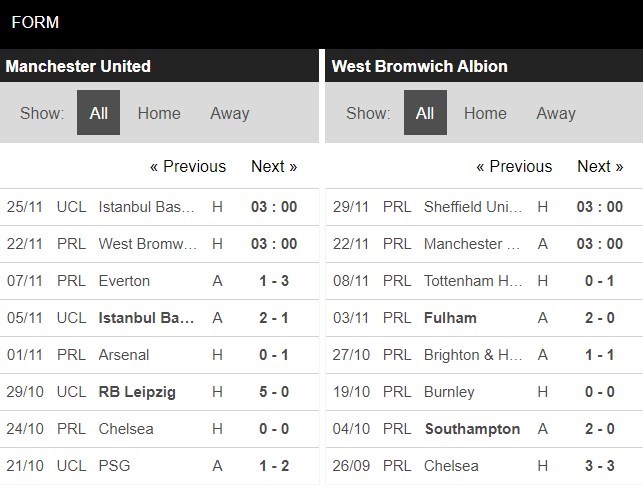Show West Bromwich Albion Away matches

[556, 113]
